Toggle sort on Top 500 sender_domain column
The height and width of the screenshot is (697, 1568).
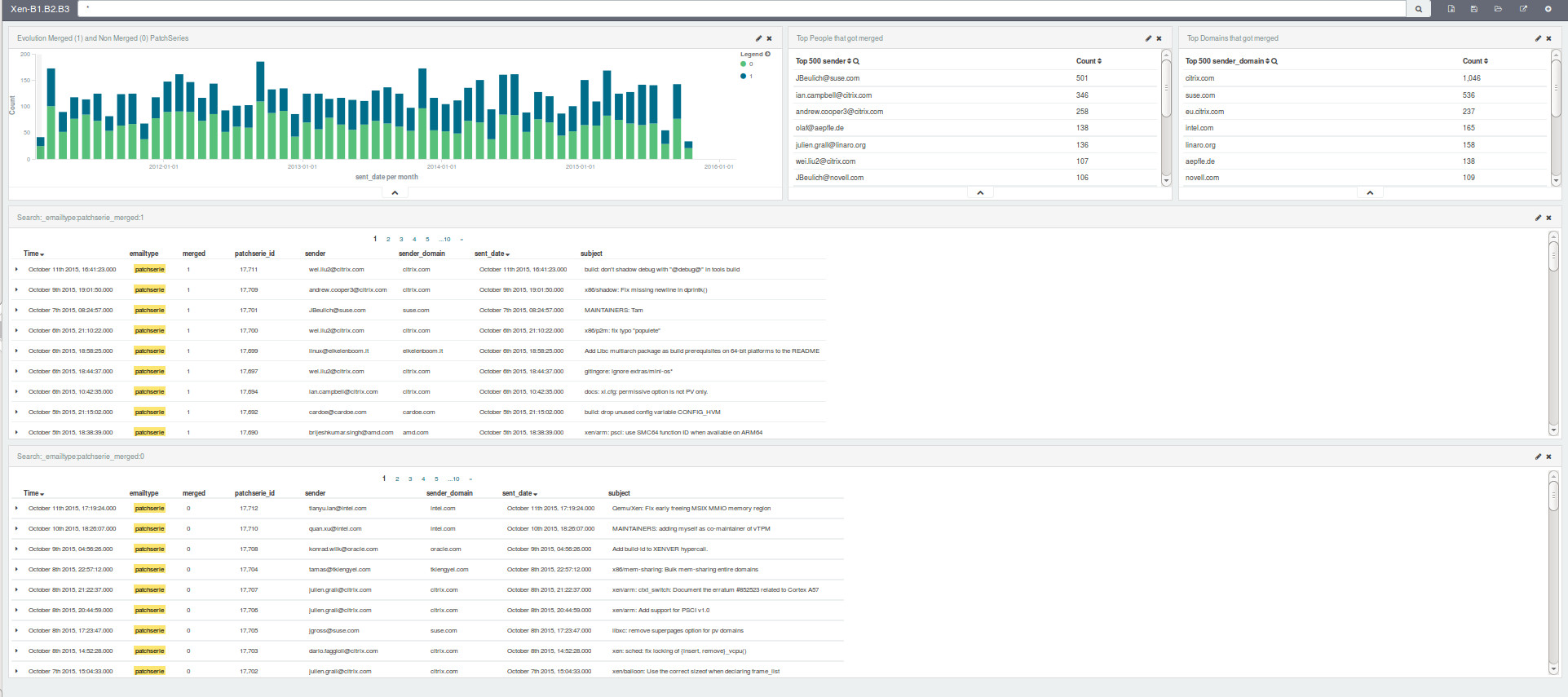[x=1227, y=61]
